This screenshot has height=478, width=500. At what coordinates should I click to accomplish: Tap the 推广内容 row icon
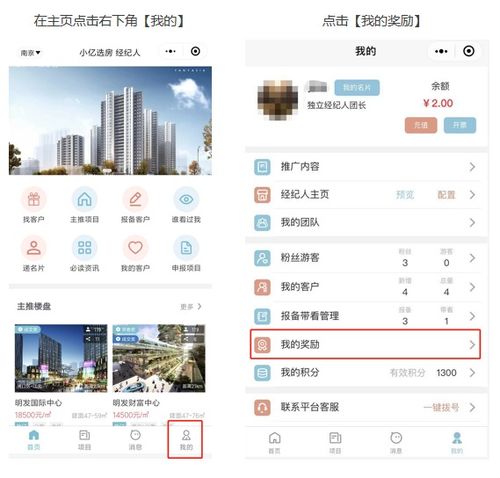(x=262, y=167)
